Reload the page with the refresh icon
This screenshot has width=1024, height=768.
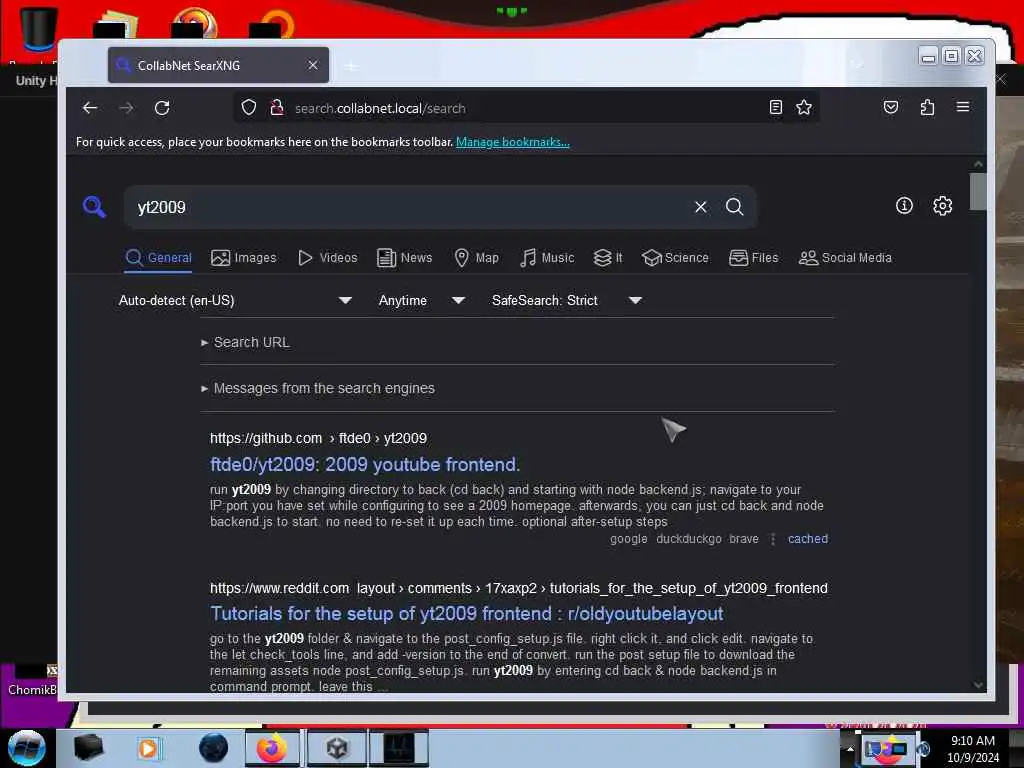162,108
